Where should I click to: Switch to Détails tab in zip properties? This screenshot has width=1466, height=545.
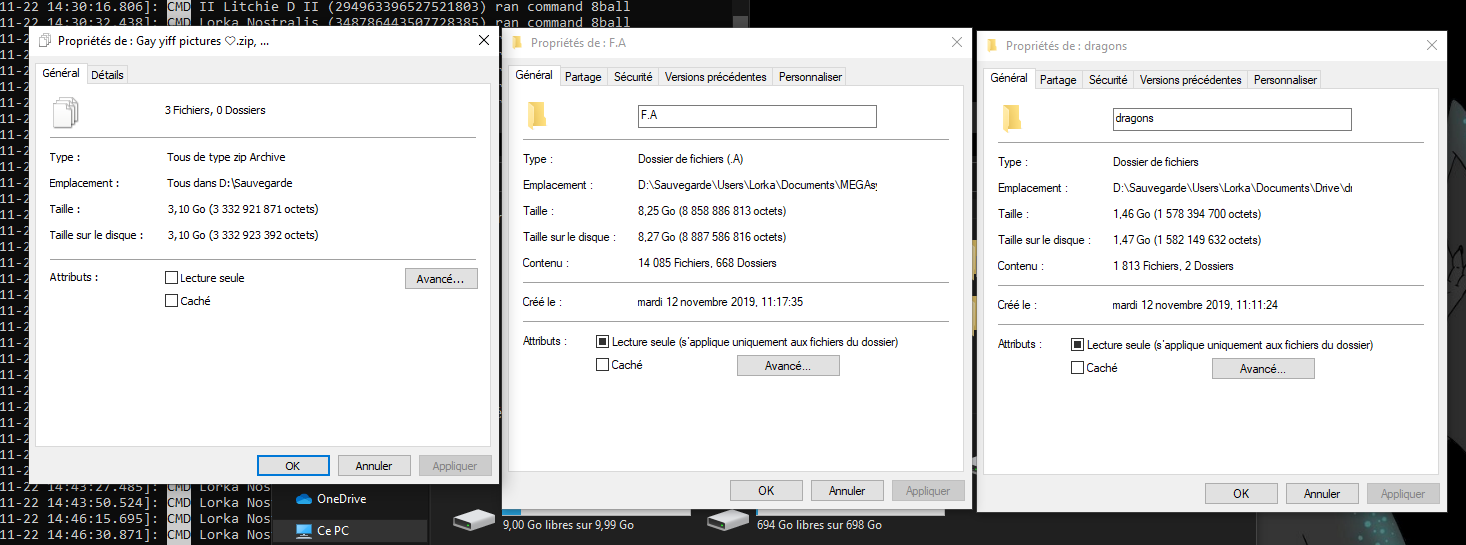108,75
